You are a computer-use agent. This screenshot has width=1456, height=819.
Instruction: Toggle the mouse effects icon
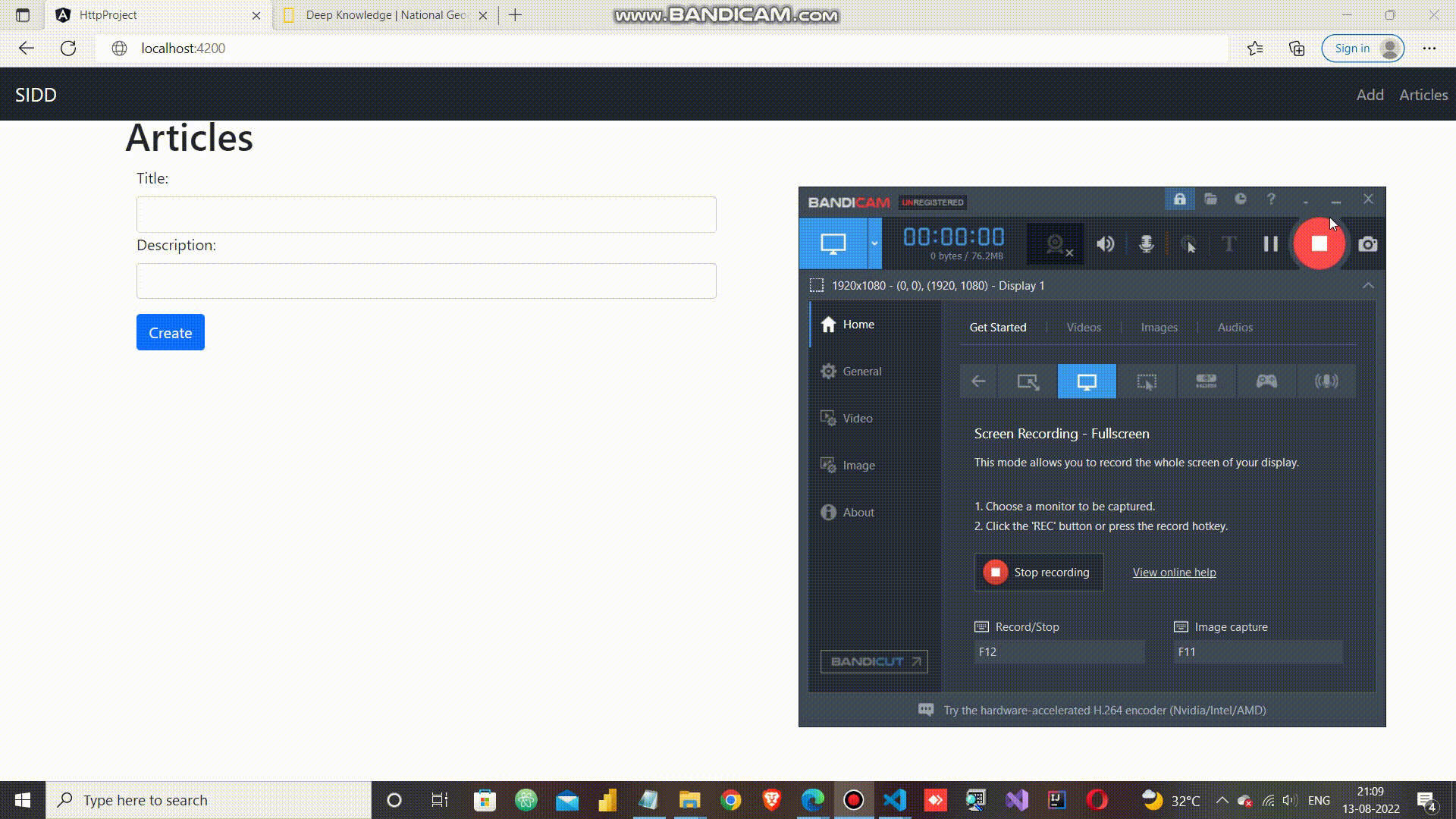click(1188, 244)
